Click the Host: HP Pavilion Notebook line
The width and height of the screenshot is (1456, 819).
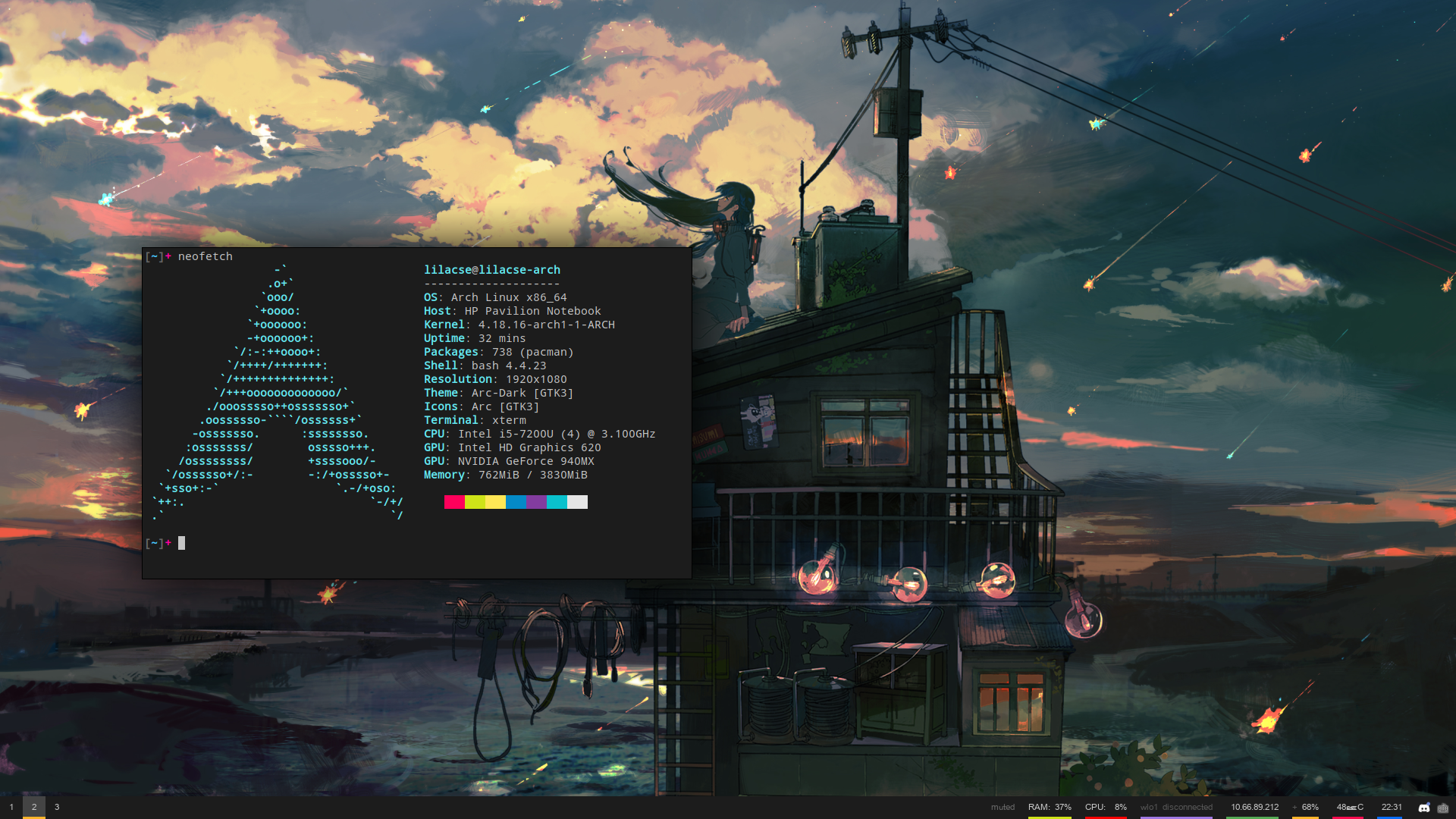513,311
